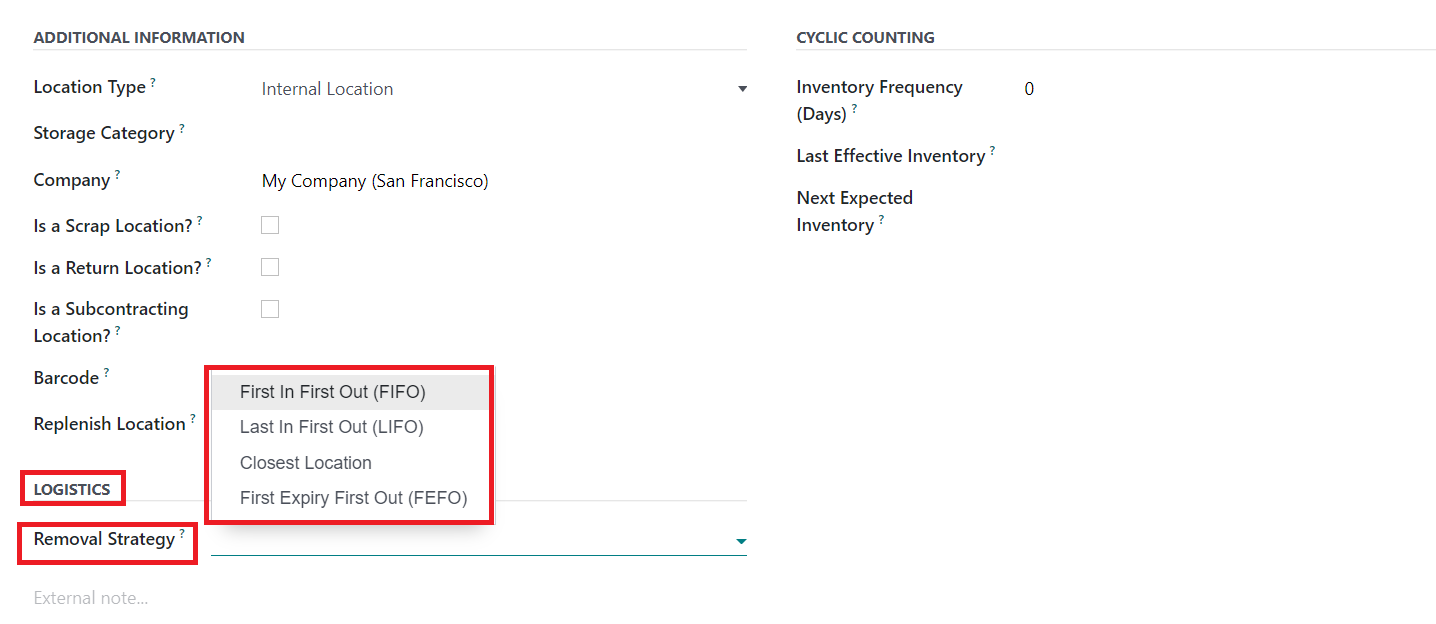Click help icon beside Next Expected Inventory

click(x=881, y=220)
